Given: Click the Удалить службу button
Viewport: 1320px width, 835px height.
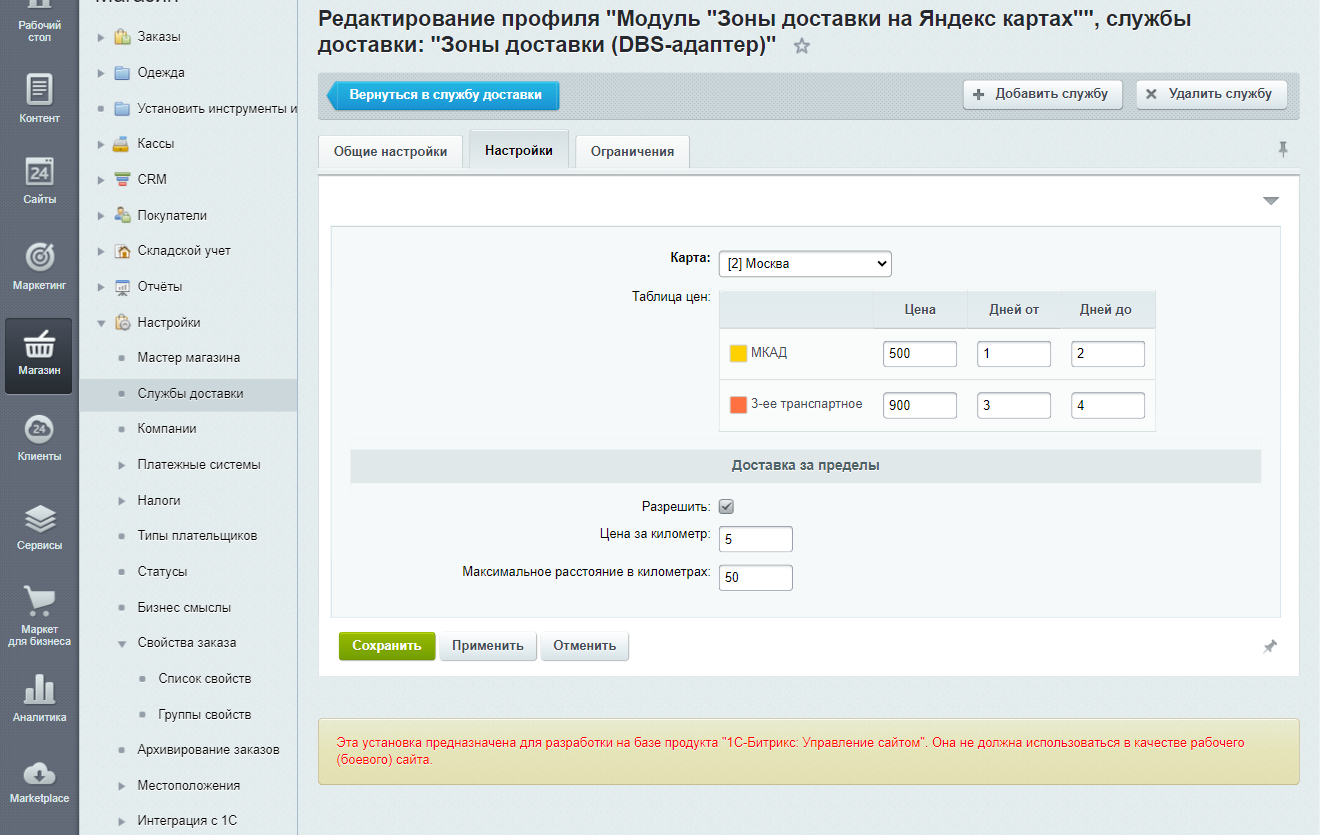Looking at the screenshot, I should (x=1211, y=94).
